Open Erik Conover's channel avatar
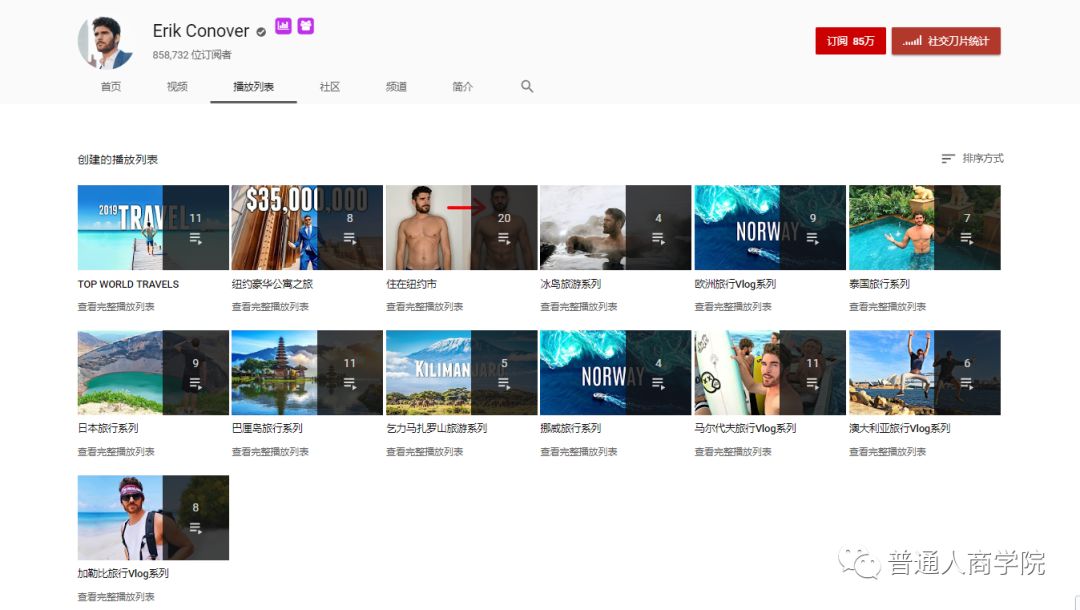1080x610 pixels. click(x=106, y=43)
